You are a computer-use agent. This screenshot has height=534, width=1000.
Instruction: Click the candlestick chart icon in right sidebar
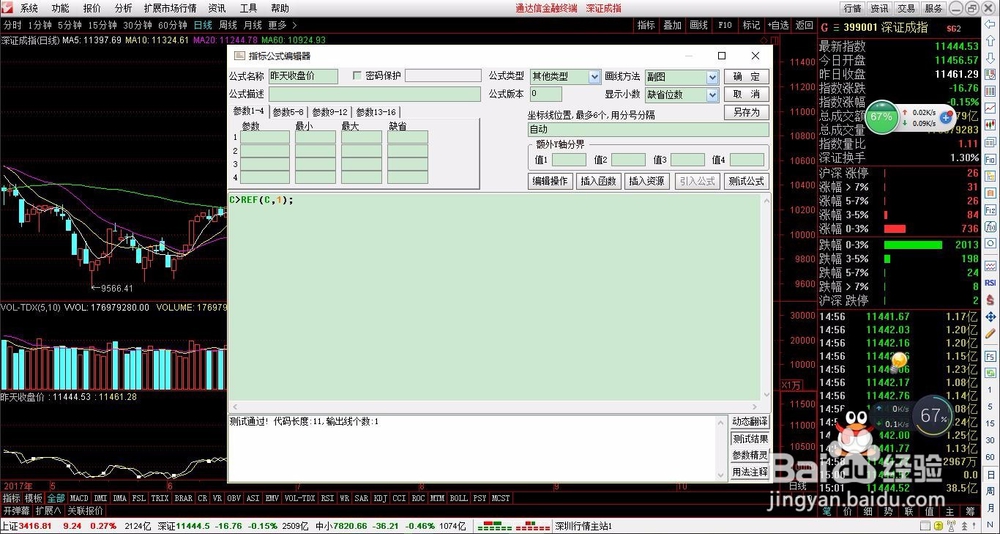tap(990, 125)
